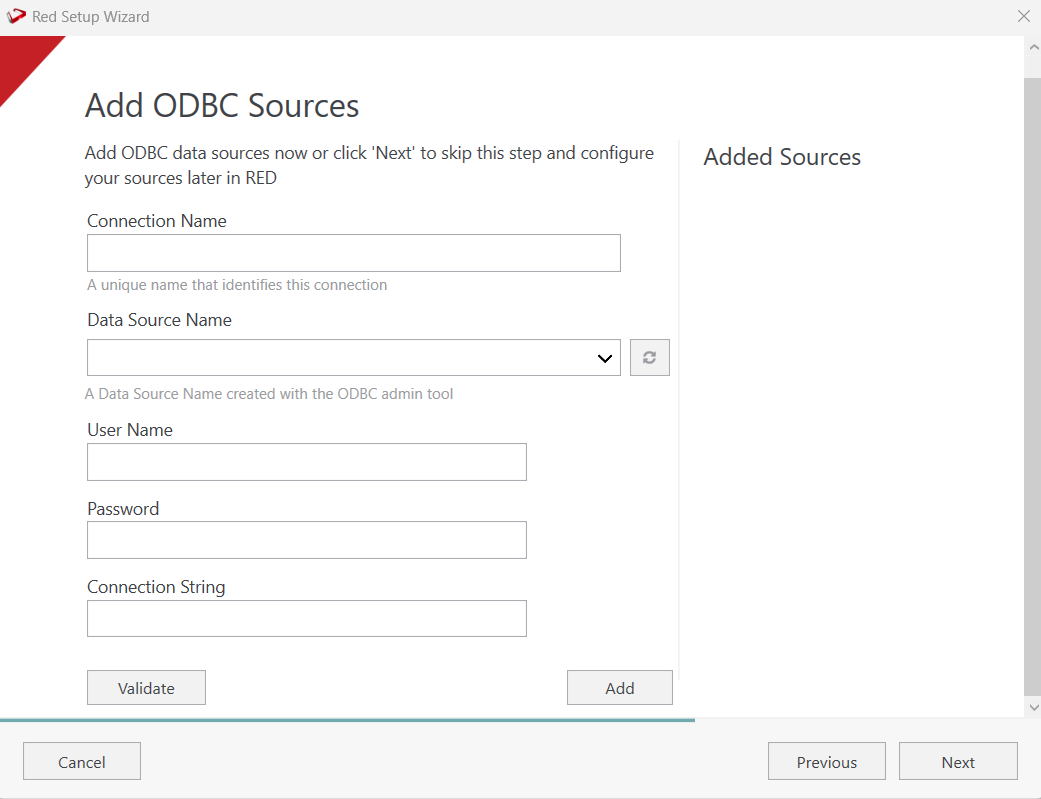Select the Password input box
This screenshot has width=1041, height=799.
[306, 540]
